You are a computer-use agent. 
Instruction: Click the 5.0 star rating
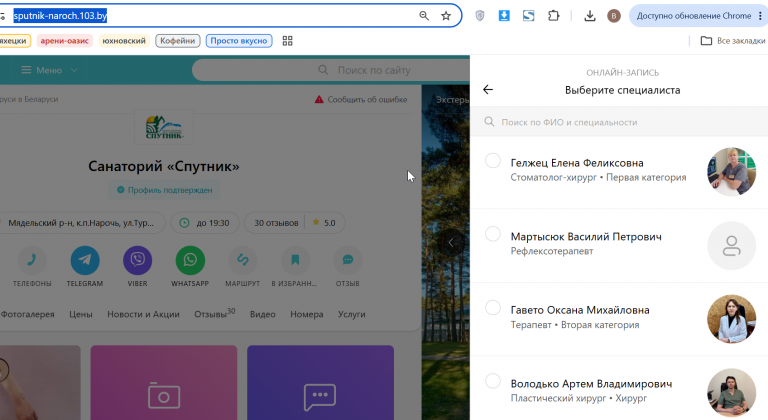coord(324,223)
